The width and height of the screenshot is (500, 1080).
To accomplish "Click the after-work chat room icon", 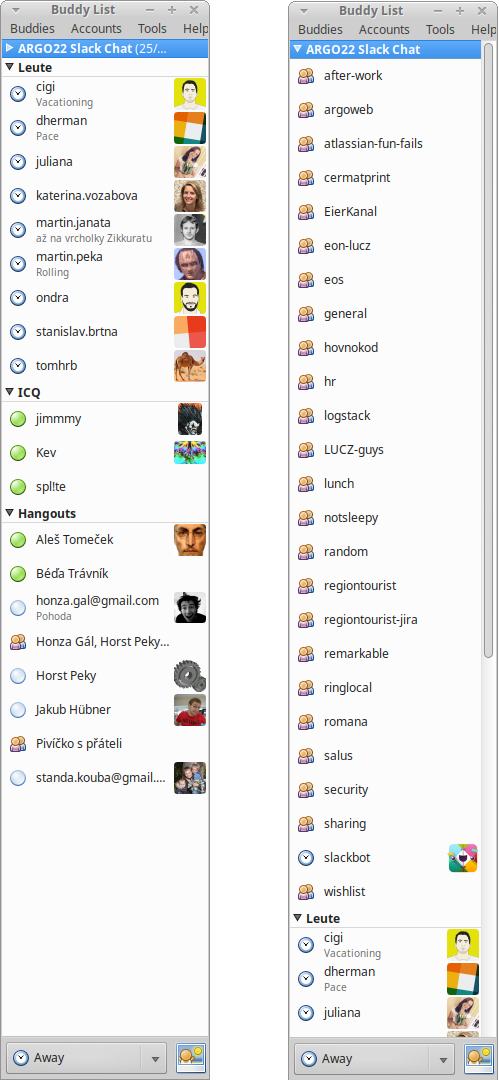I will click(x=306, y=76).
